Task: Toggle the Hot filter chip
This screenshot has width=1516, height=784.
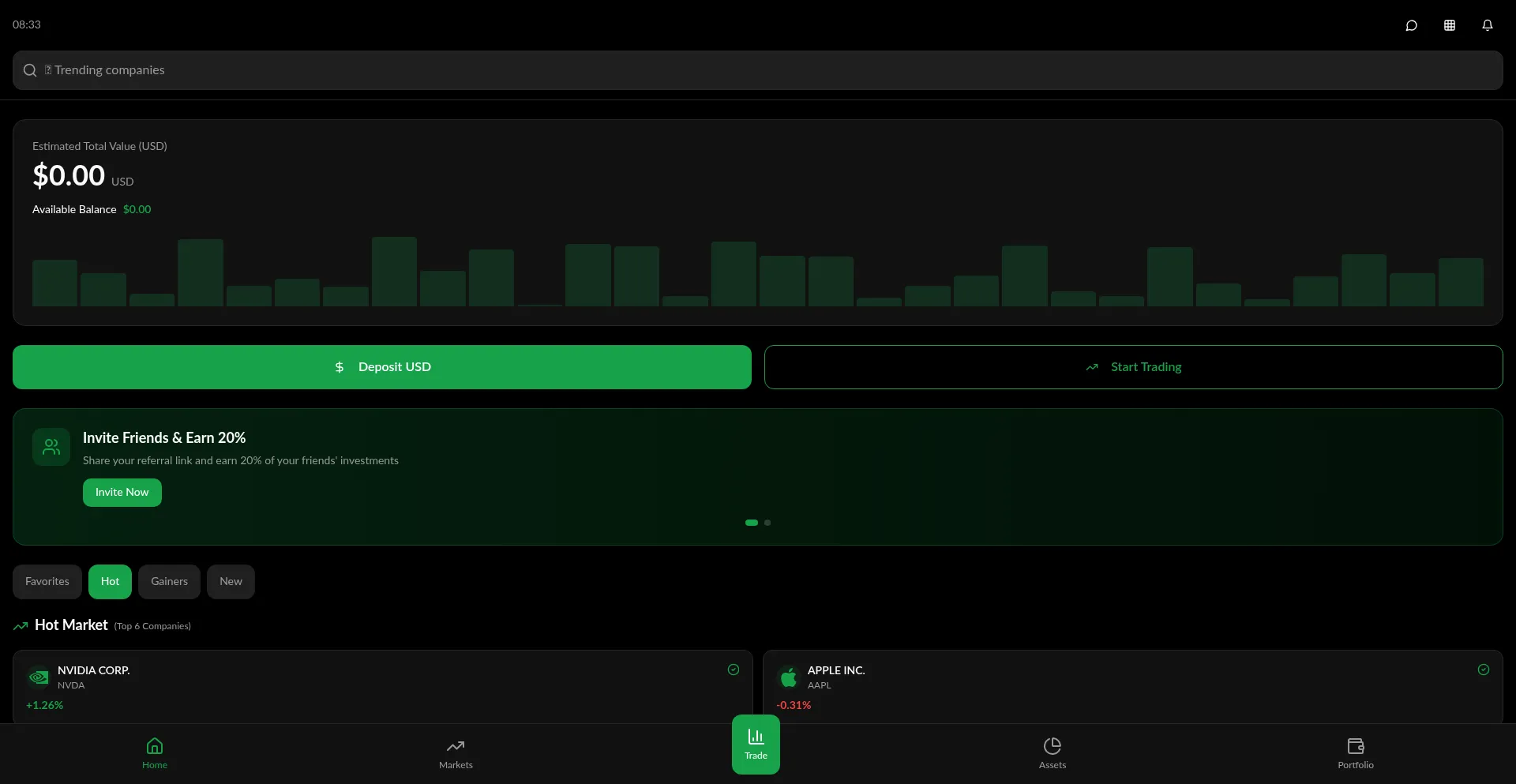Action: tap(110, 581)
